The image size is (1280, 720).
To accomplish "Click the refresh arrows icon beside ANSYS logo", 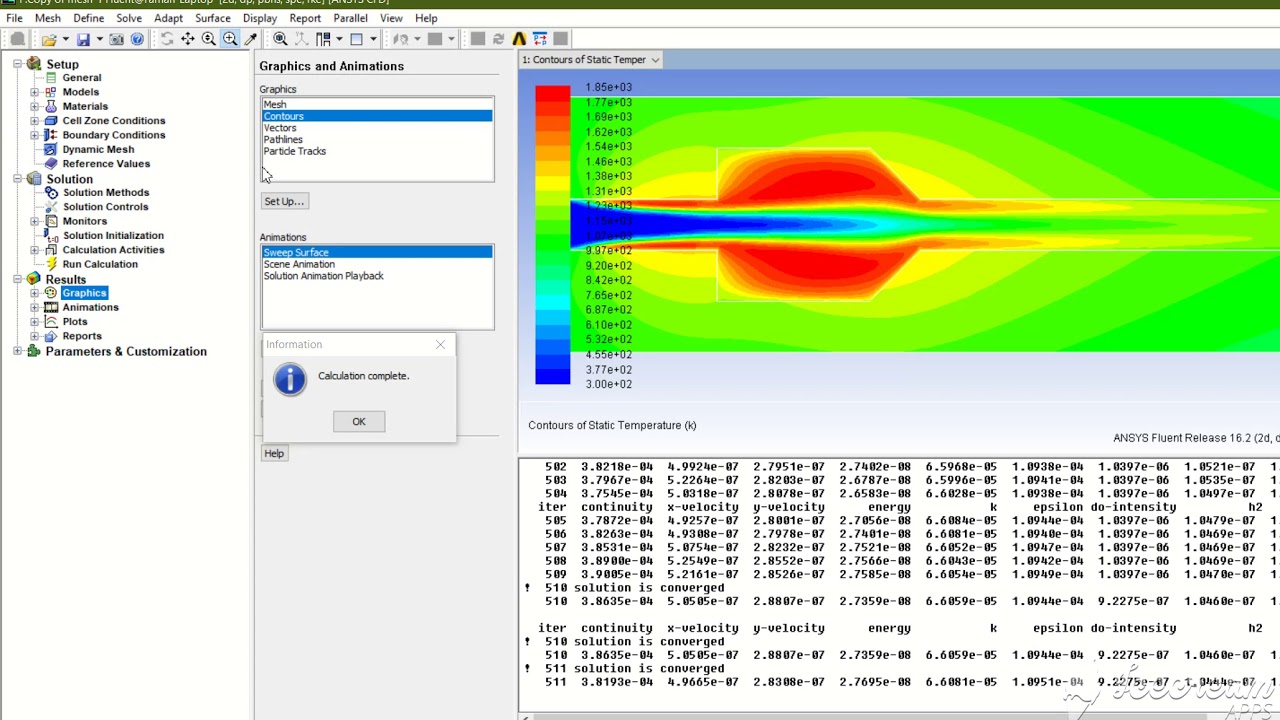I will click(498, 39).
